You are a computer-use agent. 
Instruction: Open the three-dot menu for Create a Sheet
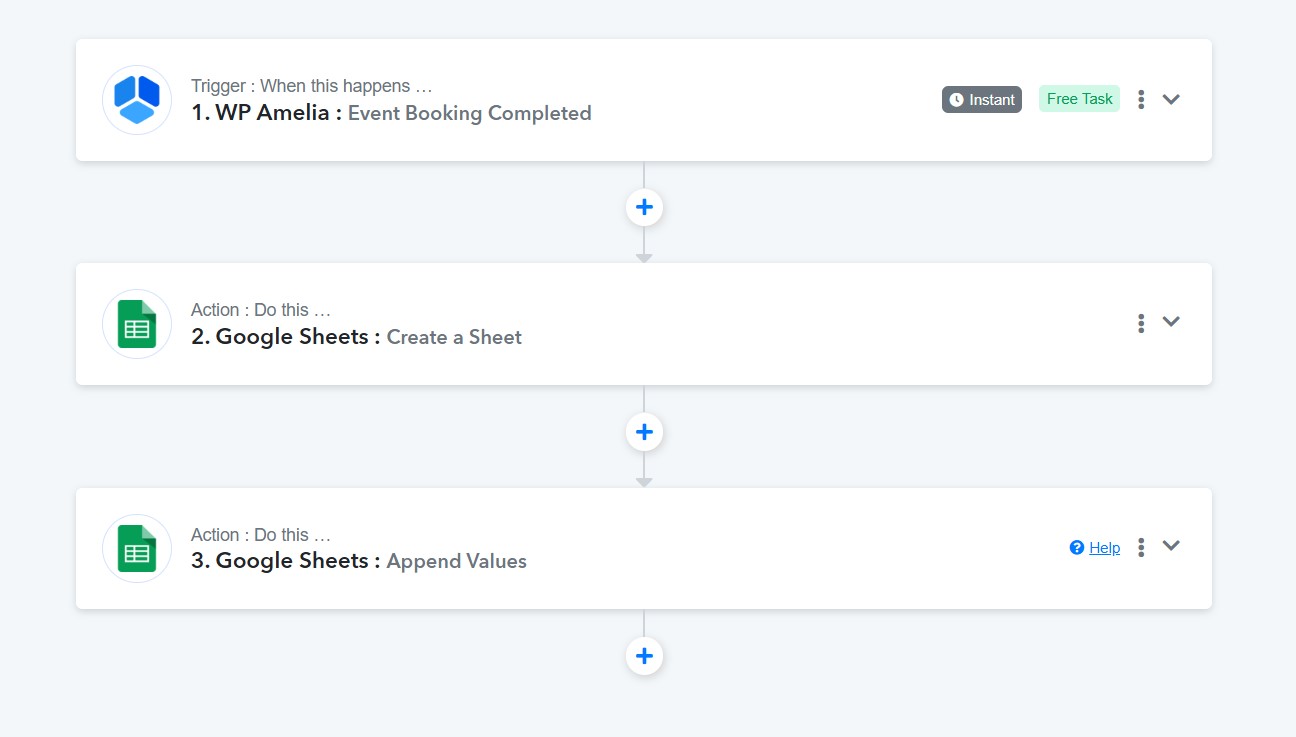[1141, 323]
